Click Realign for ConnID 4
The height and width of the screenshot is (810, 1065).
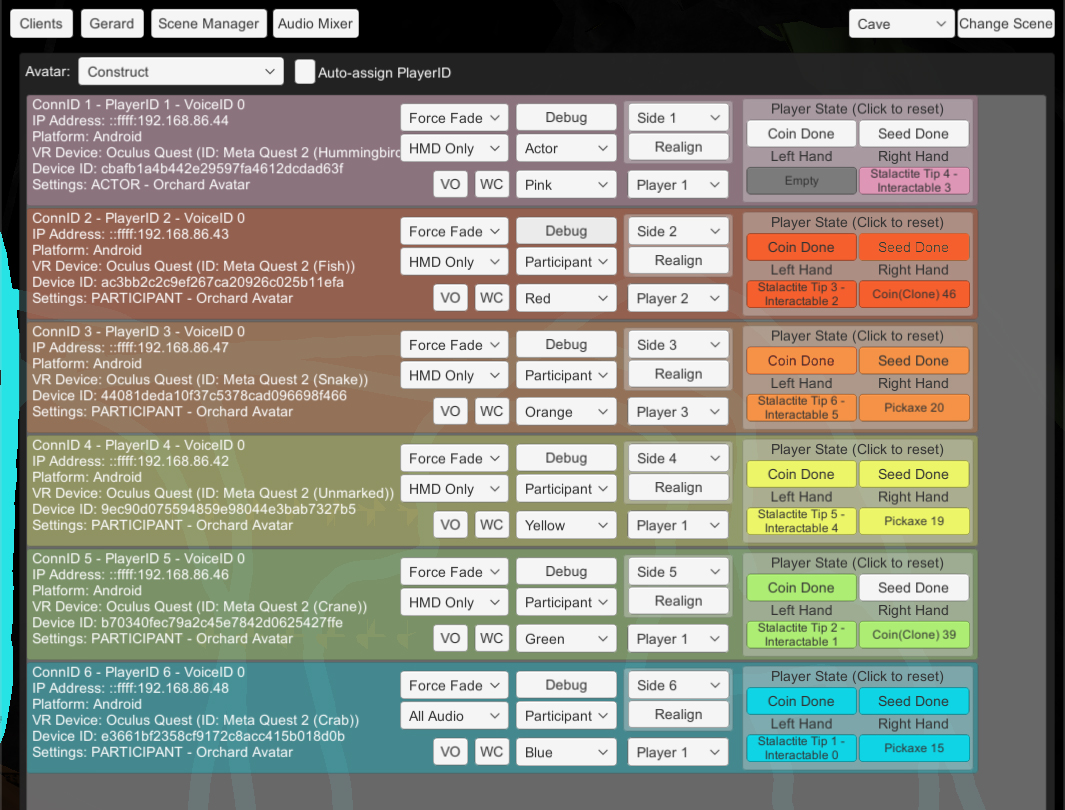pos(678,487)
